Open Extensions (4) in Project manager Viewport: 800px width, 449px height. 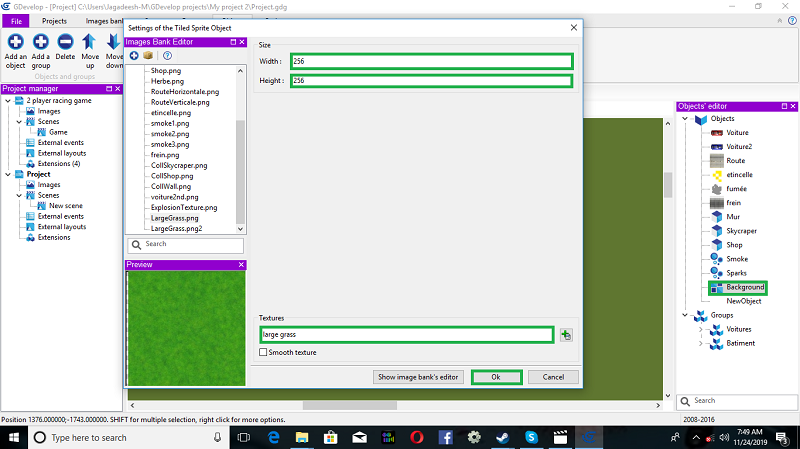click(58, 164)
